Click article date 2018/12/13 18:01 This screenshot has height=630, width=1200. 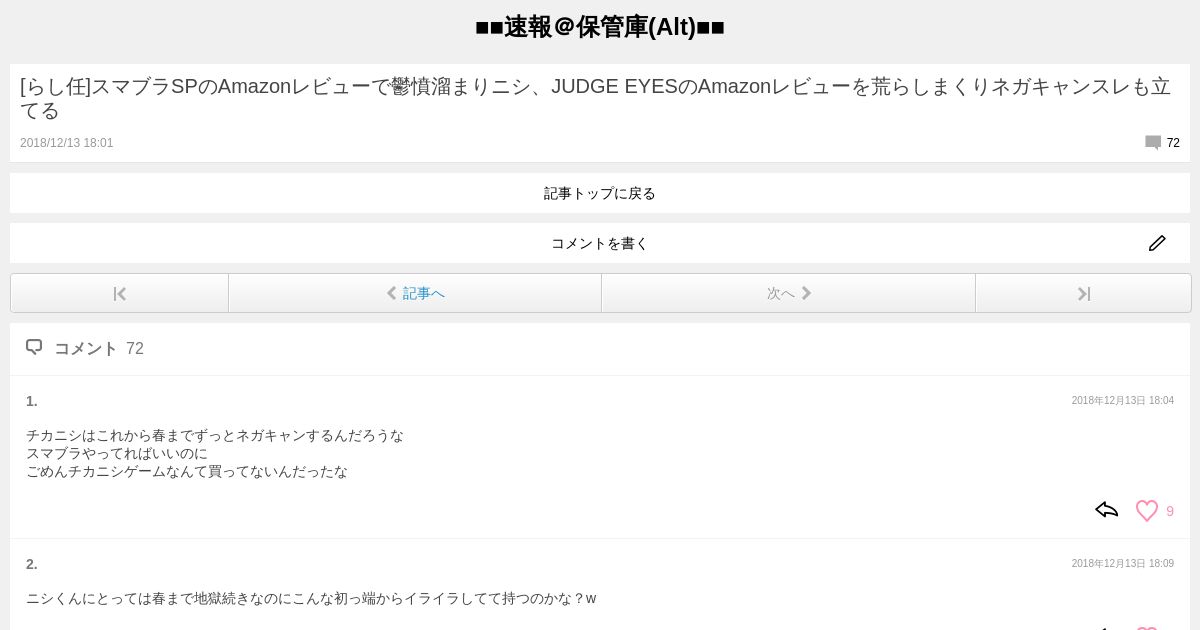[x=67, y=143]
